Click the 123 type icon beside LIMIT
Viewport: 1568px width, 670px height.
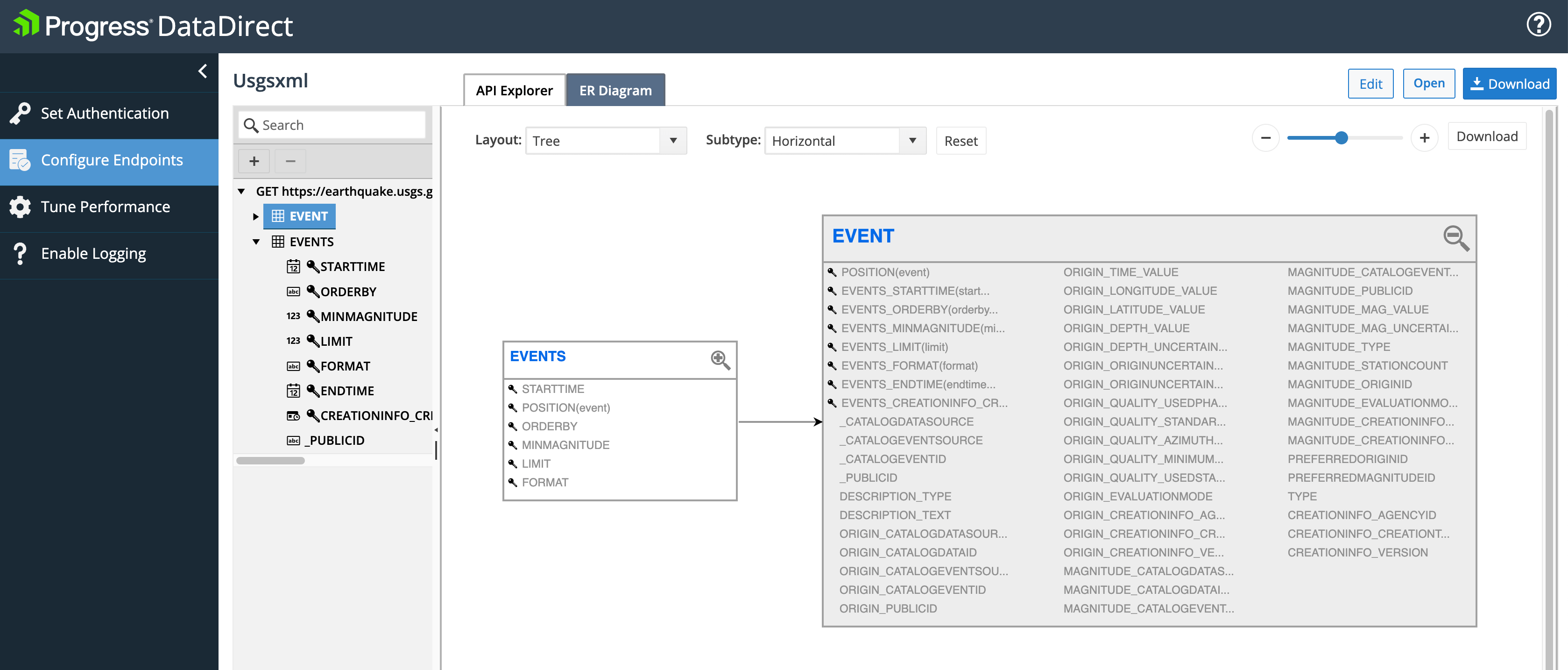pos(293,341)
